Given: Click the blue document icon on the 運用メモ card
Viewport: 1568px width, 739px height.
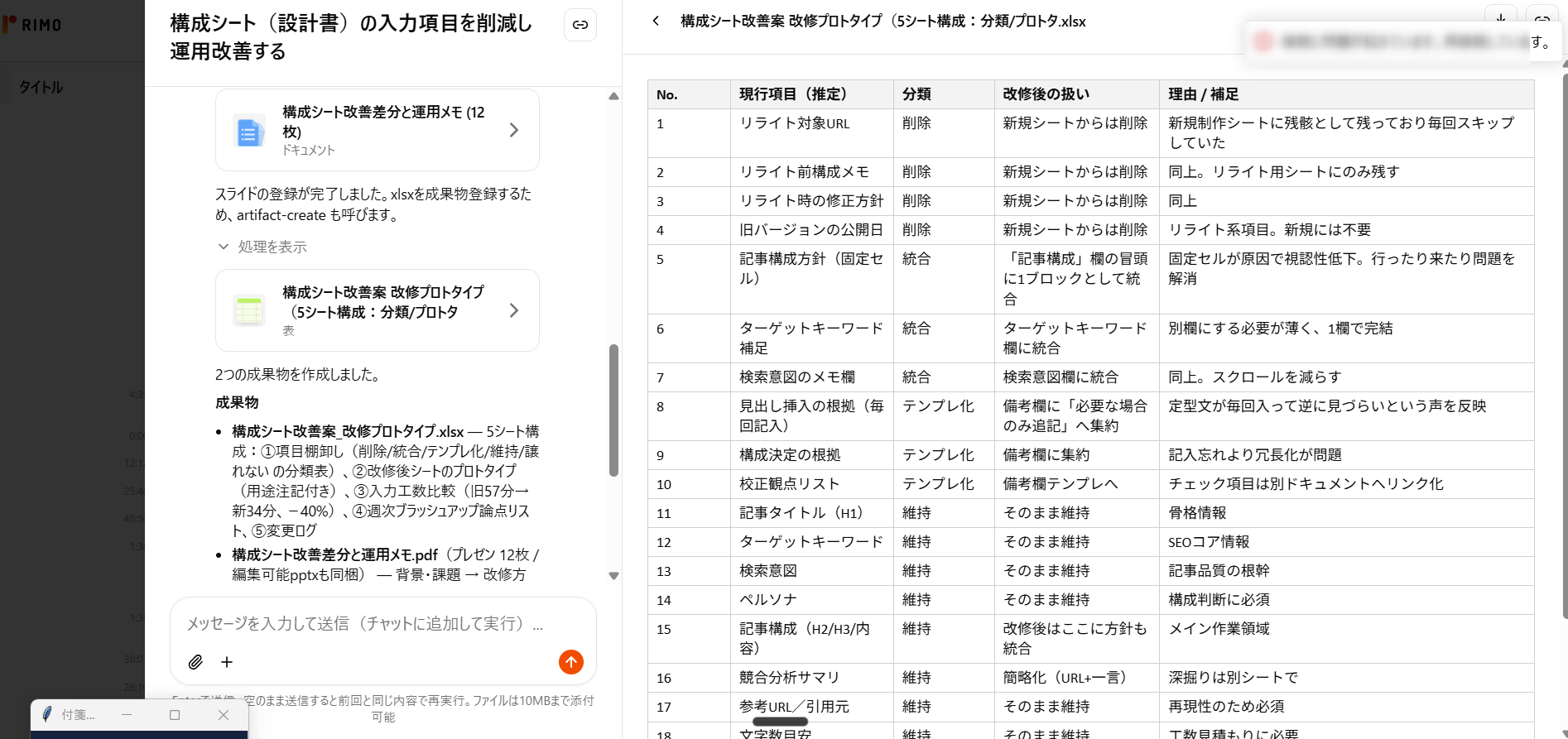Looking at the screenshot, I should tap(248, 131).
